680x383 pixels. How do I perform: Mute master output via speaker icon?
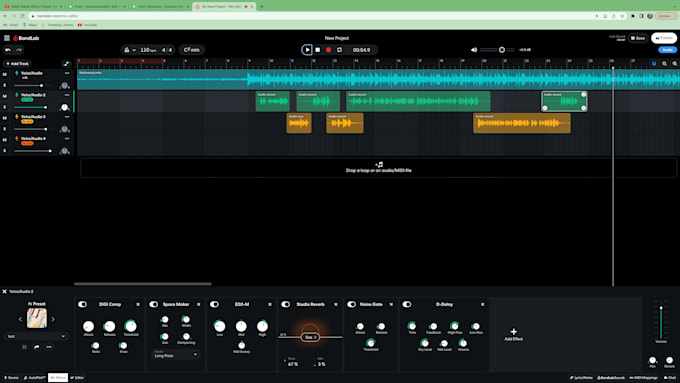click(474, 50)
